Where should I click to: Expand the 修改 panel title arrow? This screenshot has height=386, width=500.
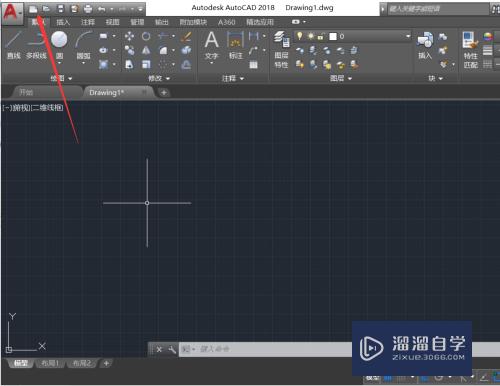[168, 79]
